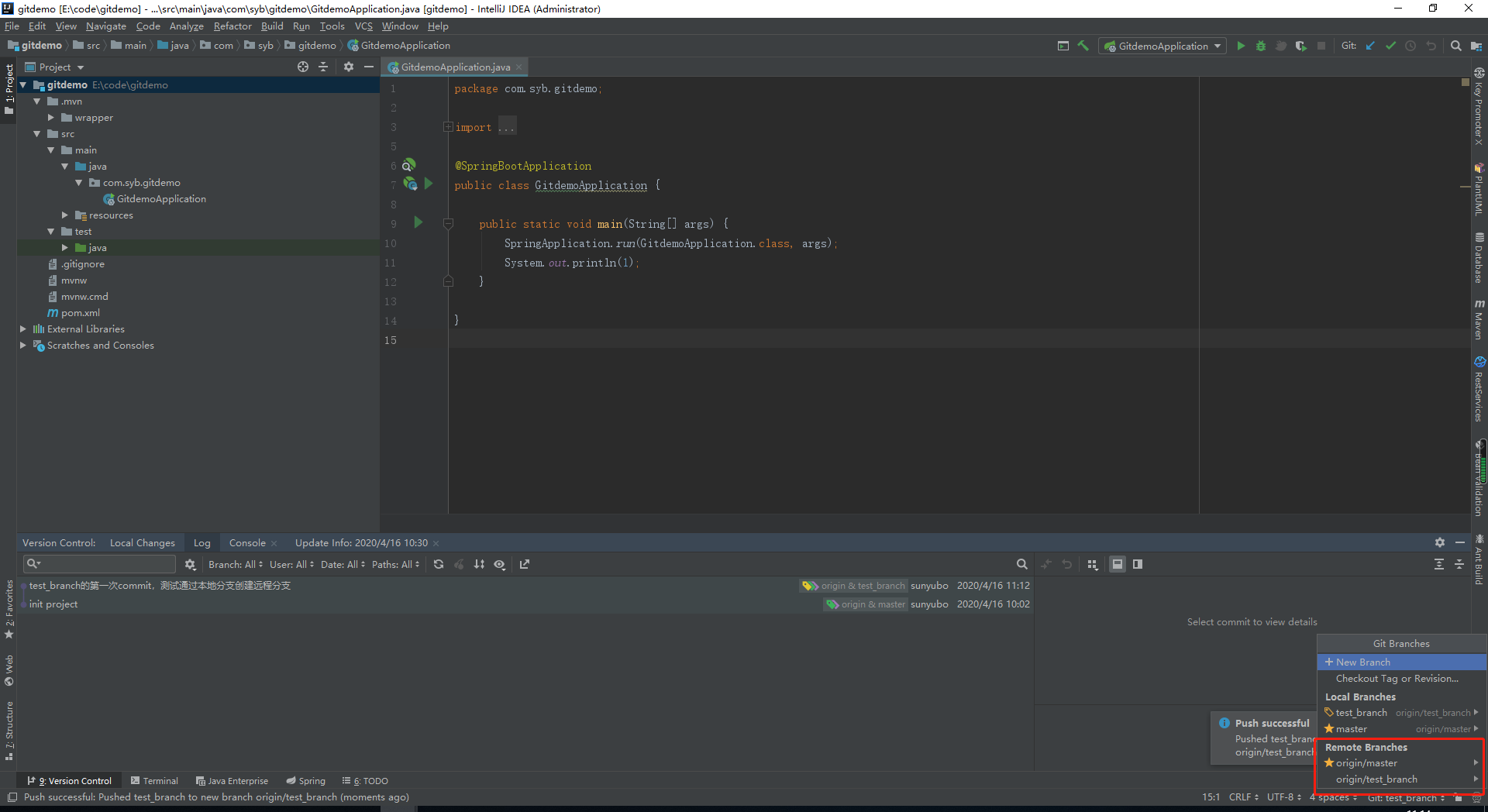The width and height of the screenshot is (1488, 812).
Task: Build the project with the hammer icon
Action: pos(1083,46)
